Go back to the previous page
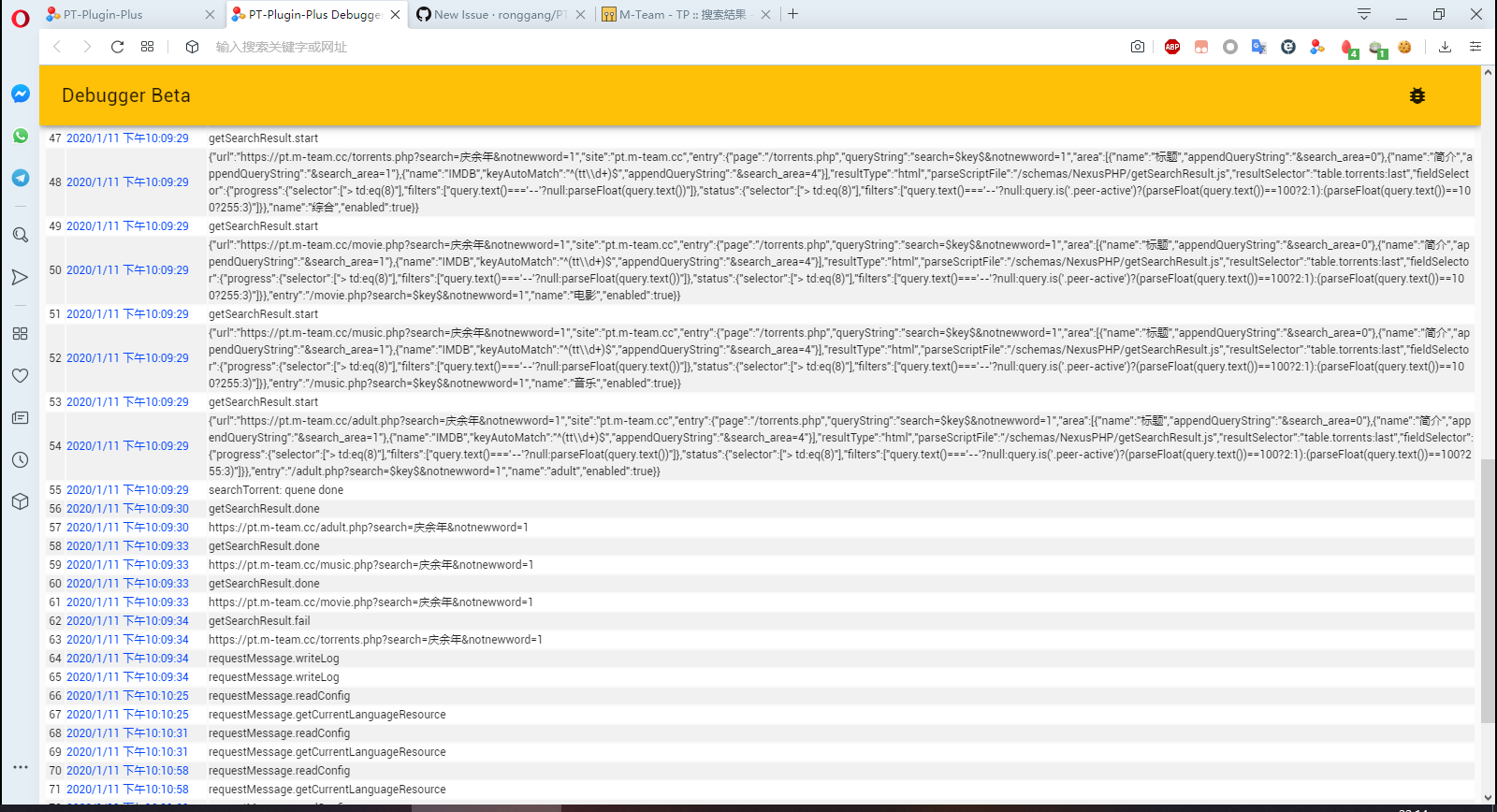 57,47
